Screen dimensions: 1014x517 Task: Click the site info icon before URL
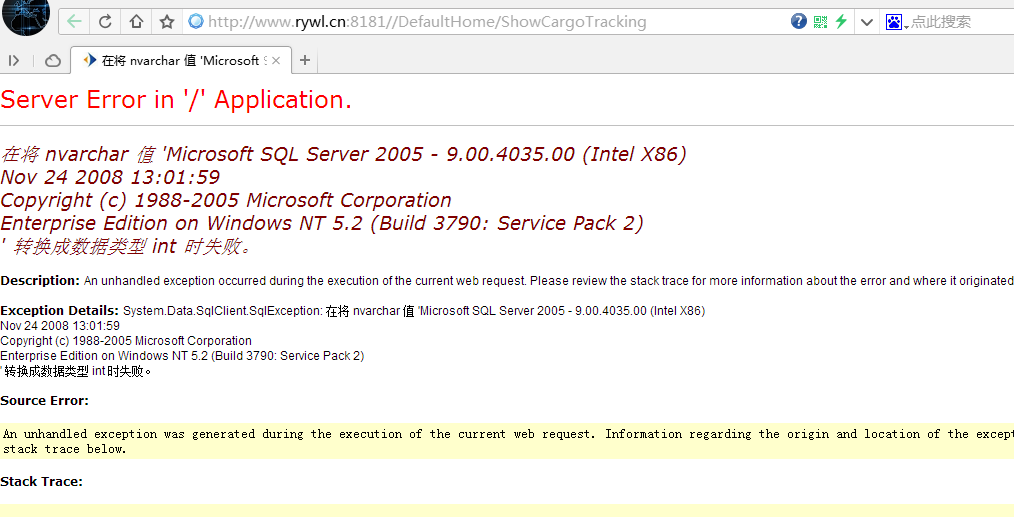196,22
